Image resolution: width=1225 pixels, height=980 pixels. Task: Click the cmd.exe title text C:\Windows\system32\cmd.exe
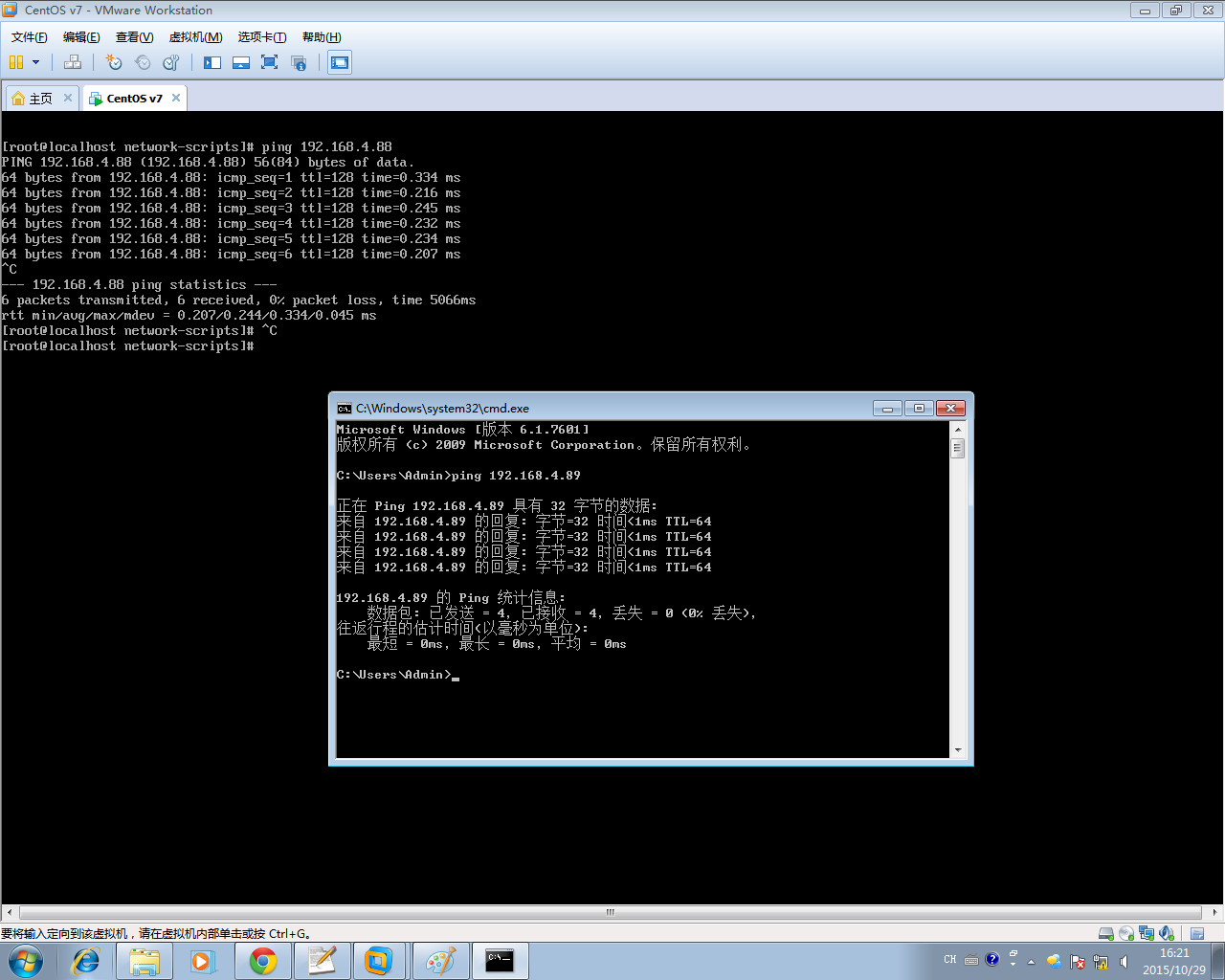[442, 409]
